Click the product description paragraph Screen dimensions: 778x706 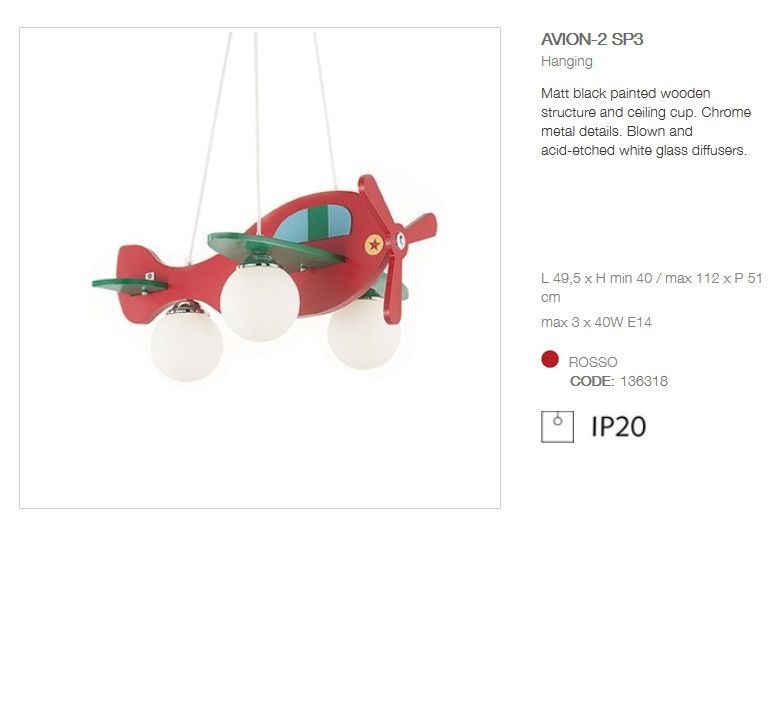[x=646, y=122]
